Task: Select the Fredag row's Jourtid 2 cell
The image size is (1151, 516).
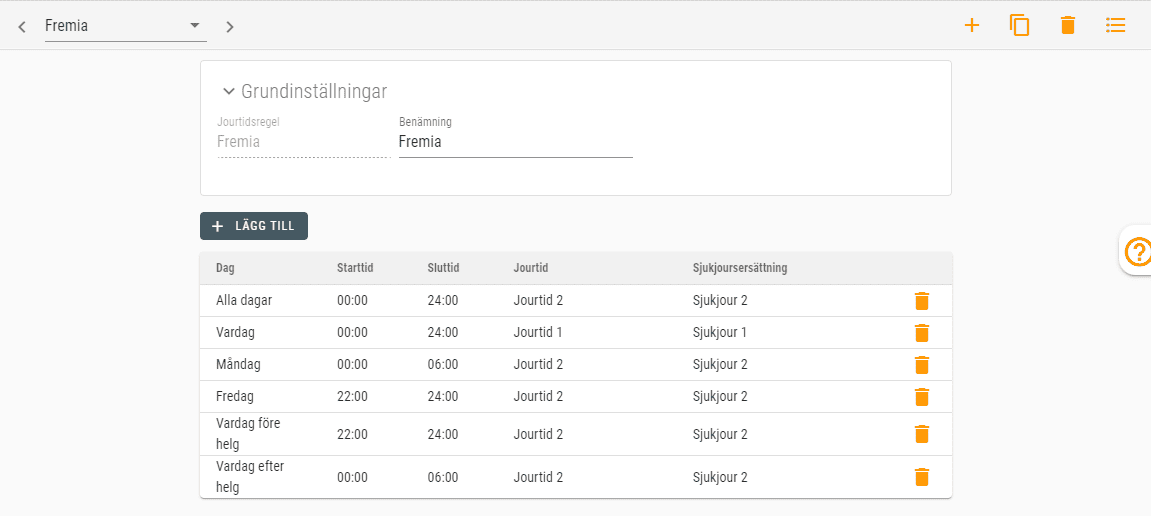Action: [538, 397]
